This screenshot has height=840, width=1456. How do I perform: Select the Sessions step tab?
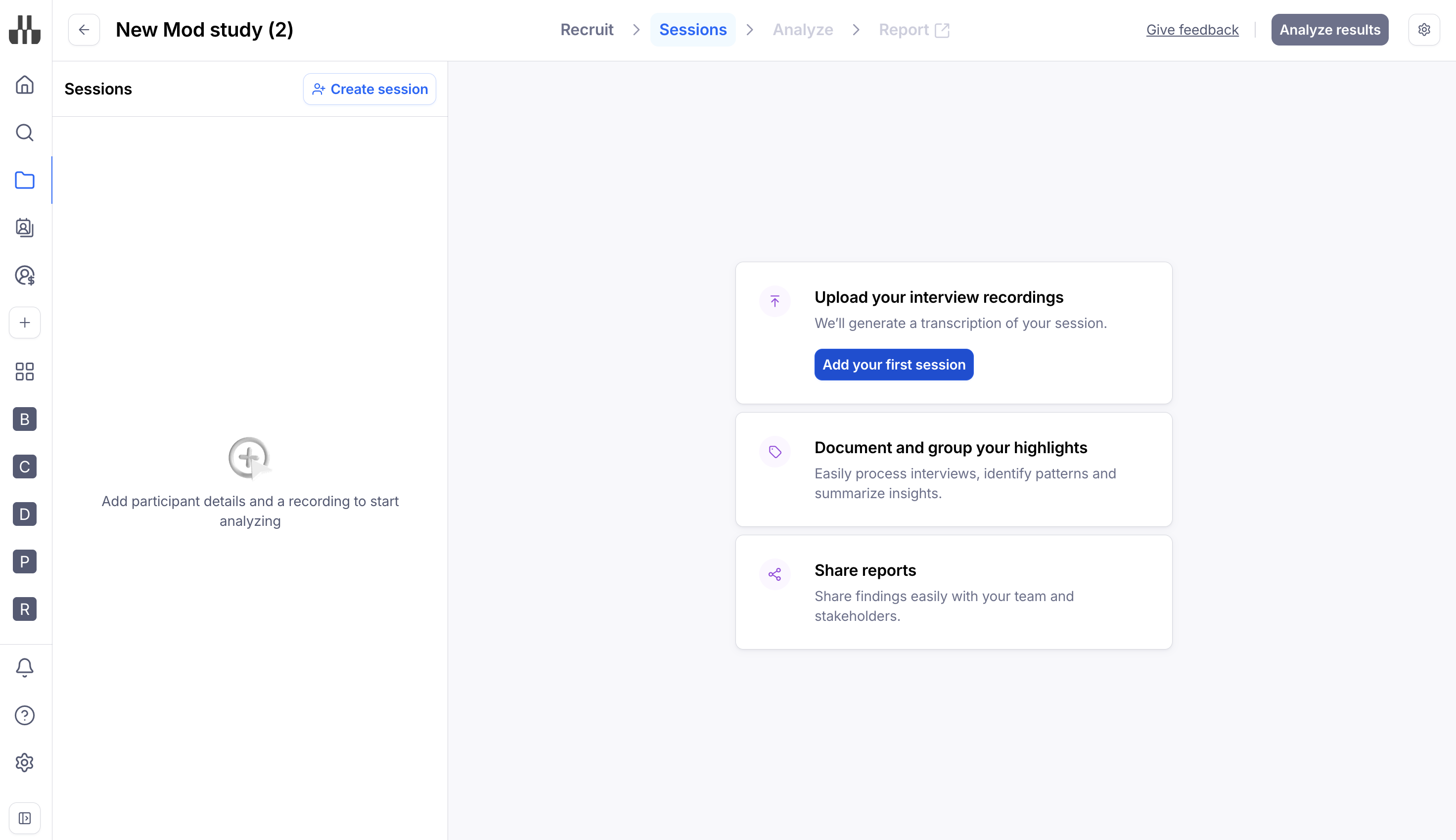point(692,29)
